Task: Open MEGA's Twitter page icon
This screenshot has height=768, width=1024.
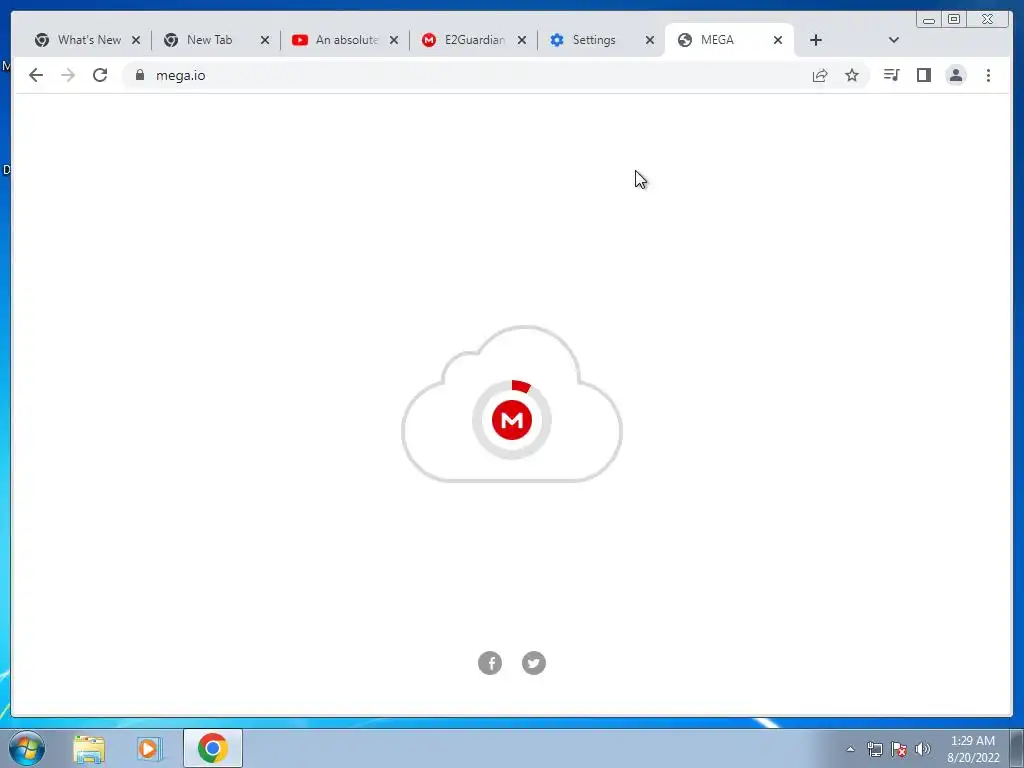Action: tap(534, 663)
